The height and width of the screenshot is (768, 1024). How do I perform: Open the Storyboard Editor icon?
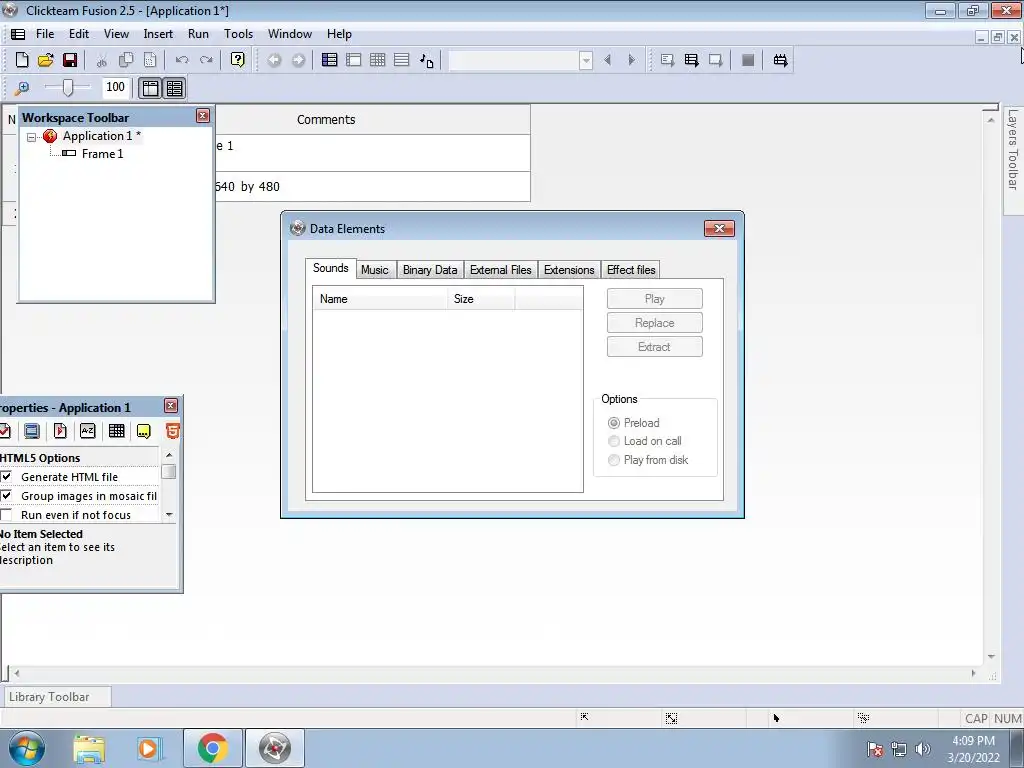click(330, 60)
